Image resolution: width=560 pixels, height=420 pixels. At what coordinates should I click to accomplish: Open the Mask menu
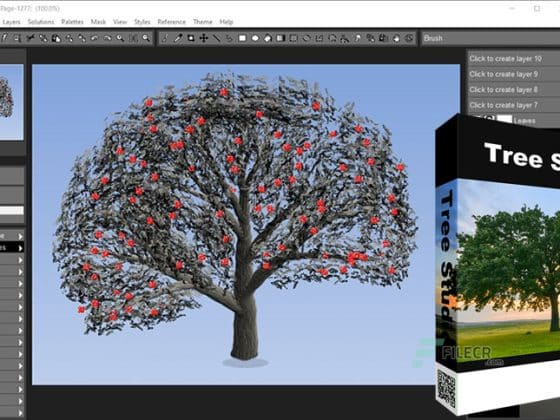click(98, 22)
